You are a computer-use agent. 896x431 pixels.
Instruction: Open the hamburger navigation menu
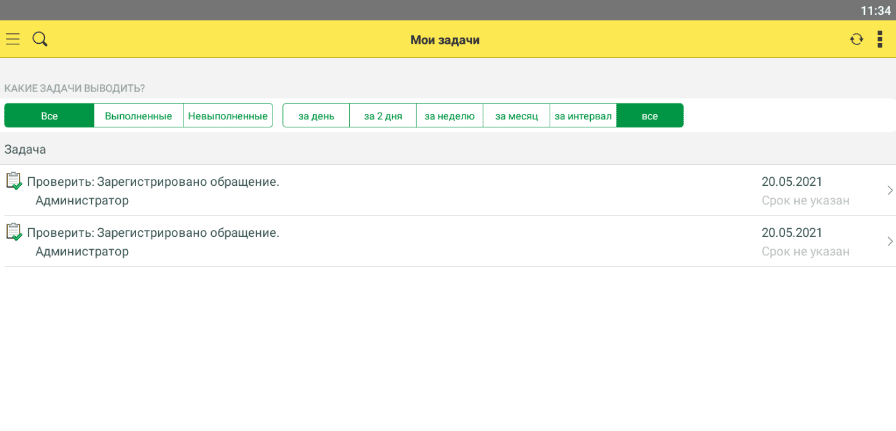[13, 39]
